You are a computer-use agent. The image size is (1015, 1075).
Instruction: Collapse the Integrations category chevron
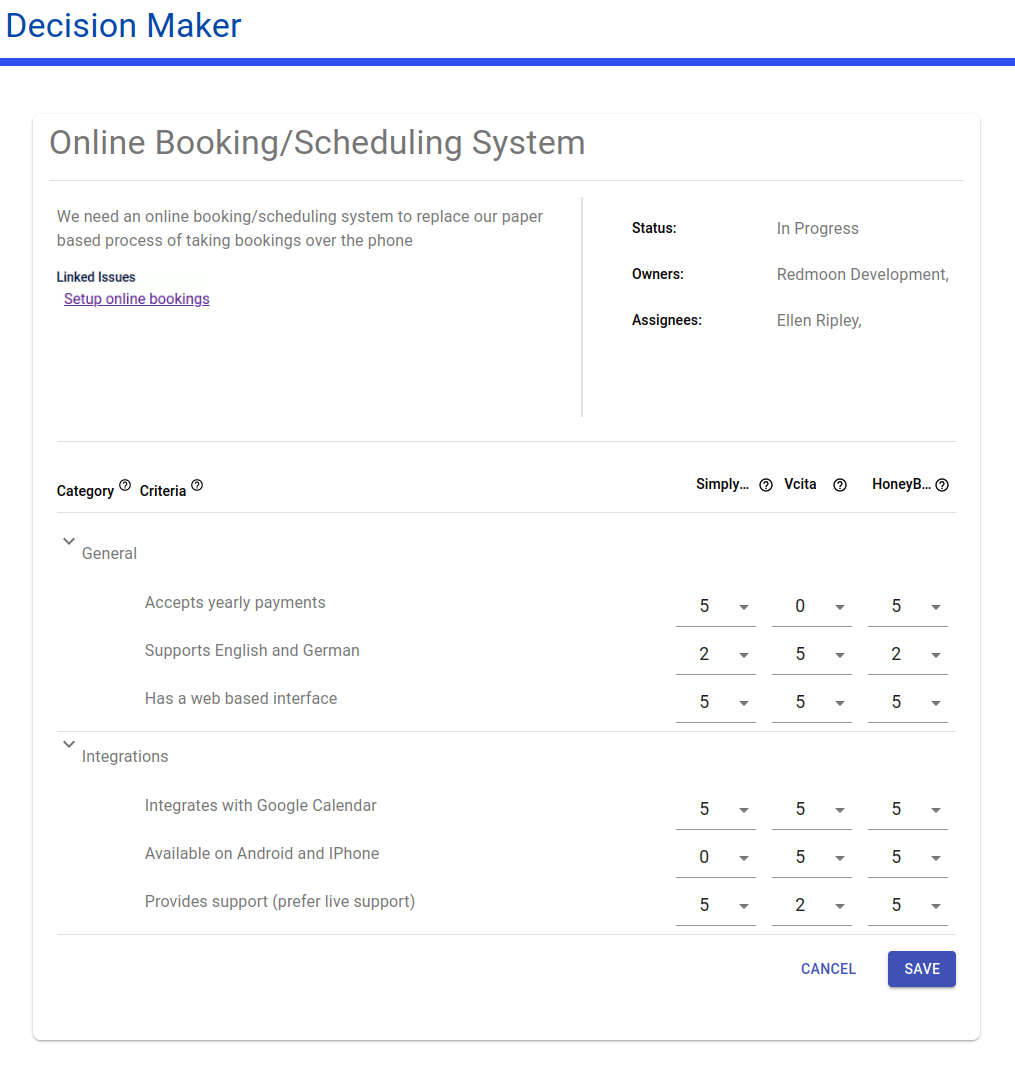click(x=69, y=744)
